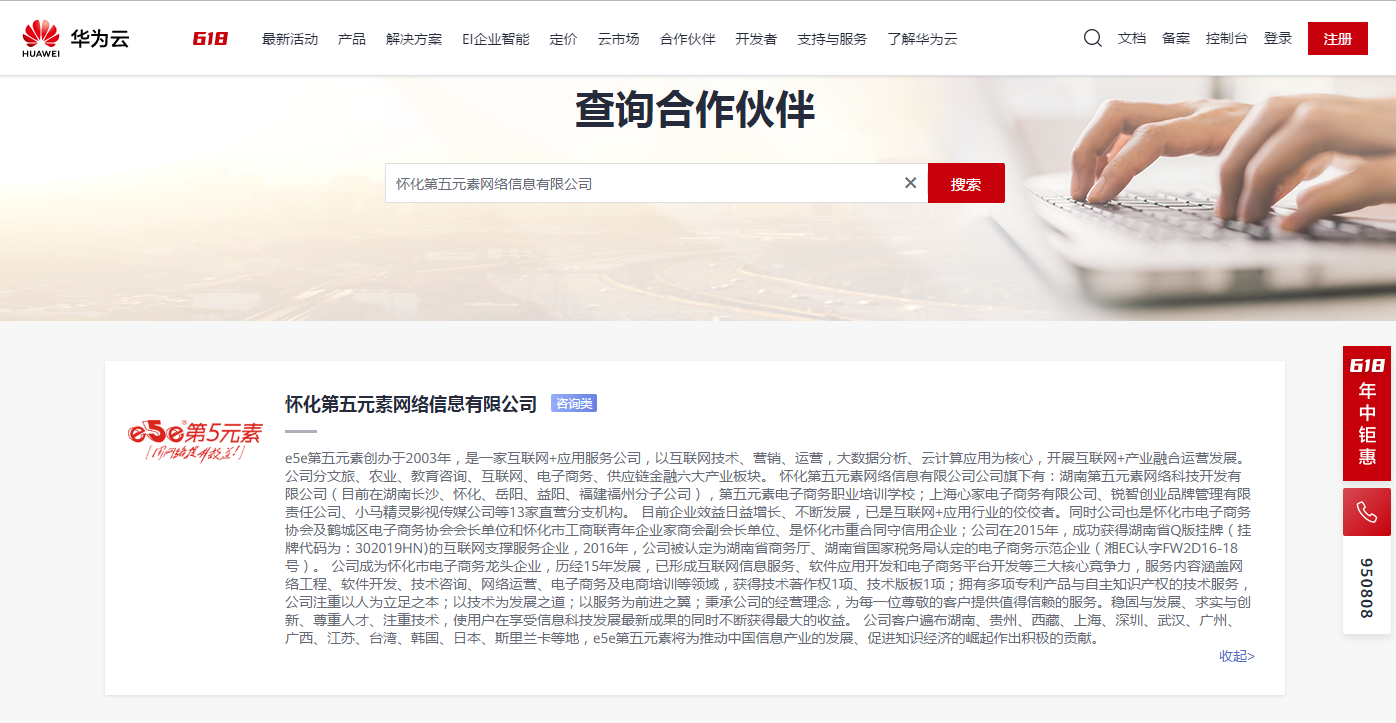Screen dimensions: 1396x723
Task: Open the 了解华为云 menu
Action: click(922, 39)
